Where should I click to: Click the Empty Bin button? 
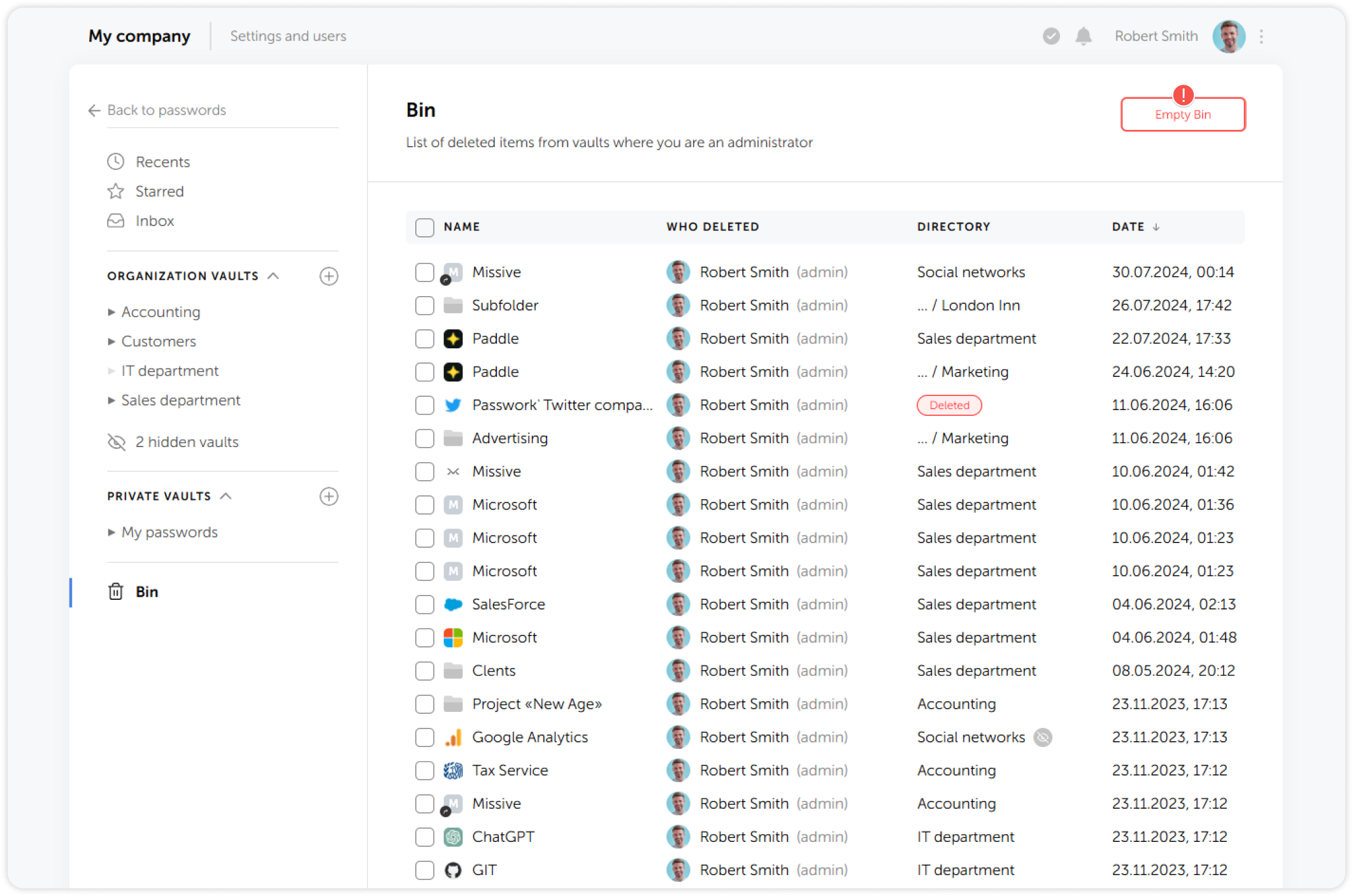pos(1182,115)
